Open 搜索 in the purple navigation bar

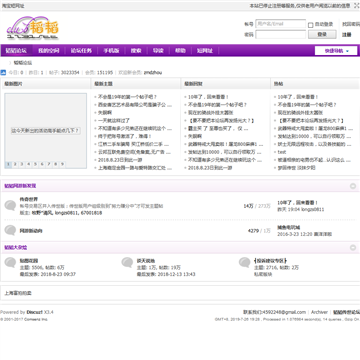click(x=136, y=51)
